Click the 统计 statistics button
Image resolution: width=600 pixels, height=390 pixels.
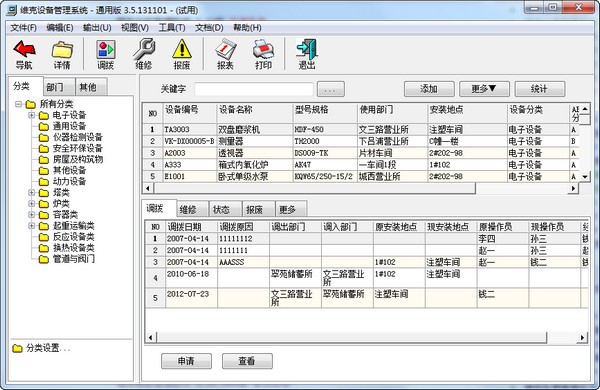(x=540, y=89)
